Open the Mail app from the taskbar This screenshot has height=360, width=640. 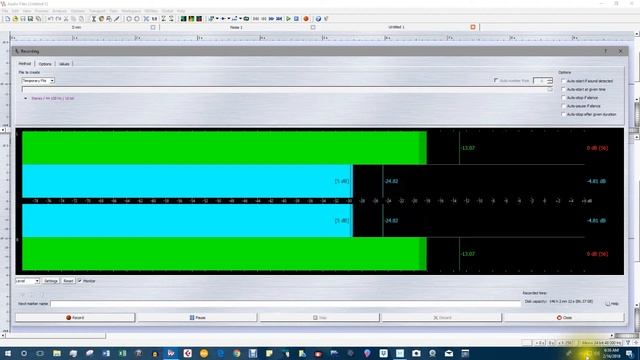click(449, 353)
